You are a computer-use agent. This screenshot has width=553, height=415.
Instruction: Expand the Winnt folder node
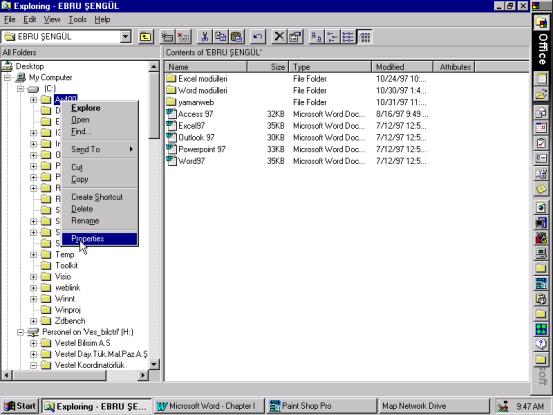[x=34, y=299]
